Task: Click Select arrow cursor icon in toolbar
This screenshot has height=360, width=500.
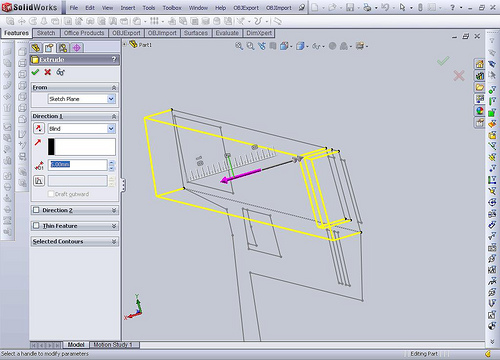Action: 403,7
